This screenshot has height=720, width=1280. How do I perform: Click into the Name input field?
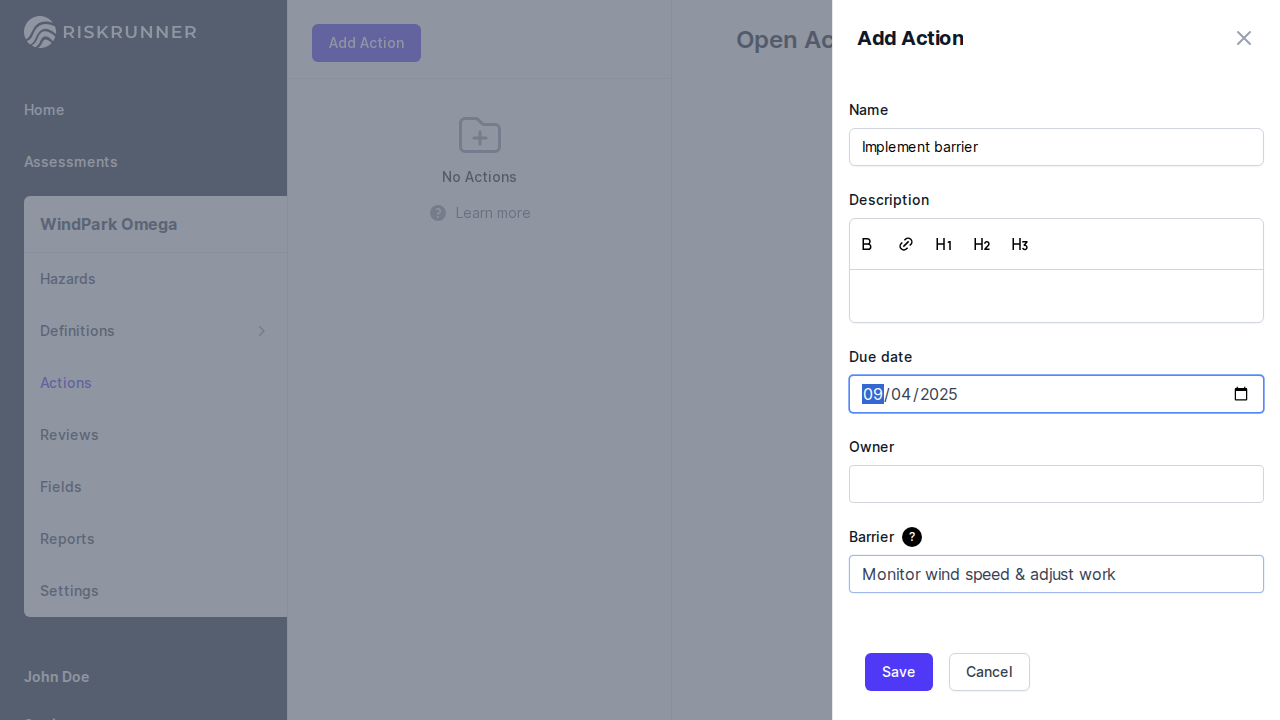[x=1056, y=147]
